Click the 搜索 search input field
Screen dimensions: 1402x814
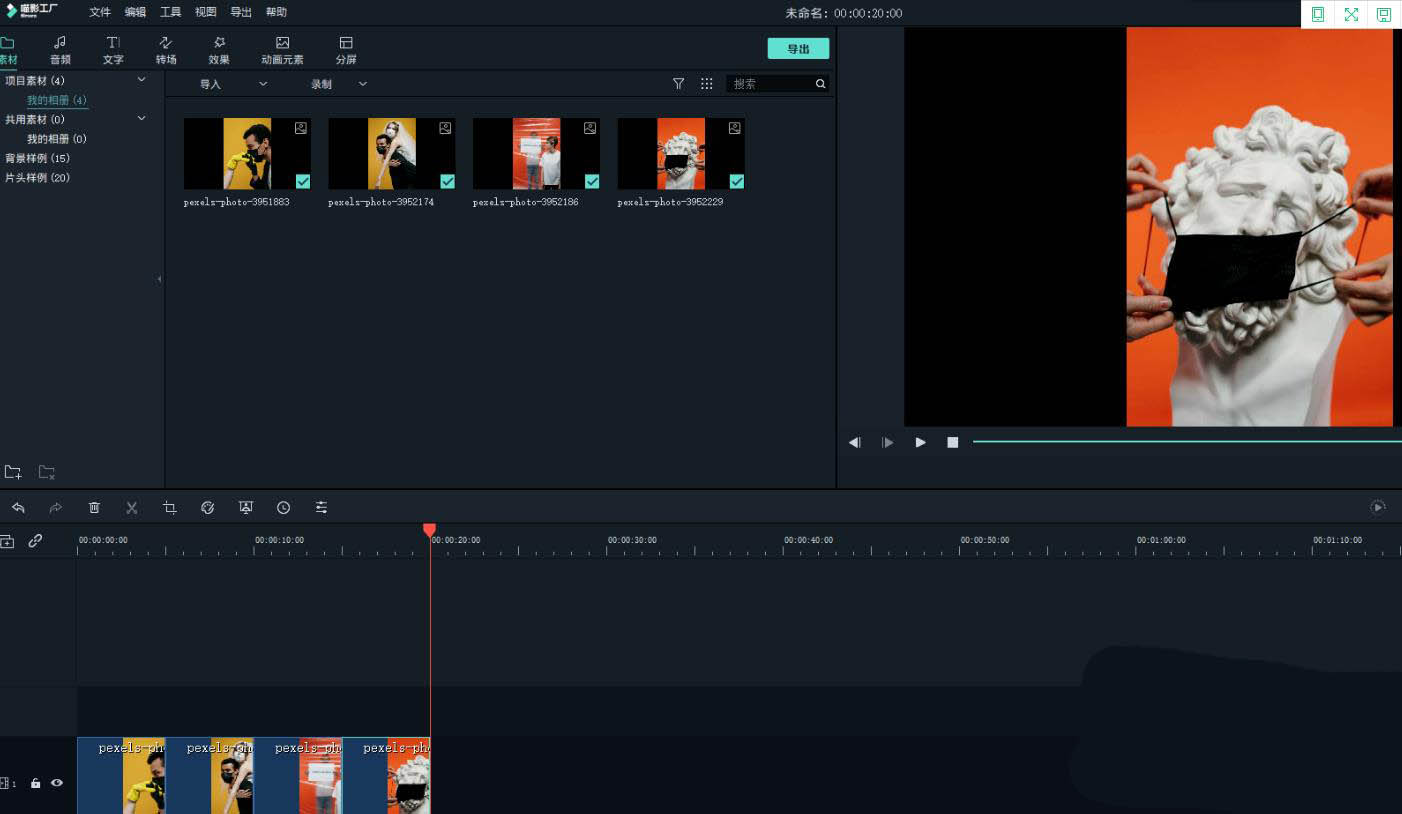[772, 84]
